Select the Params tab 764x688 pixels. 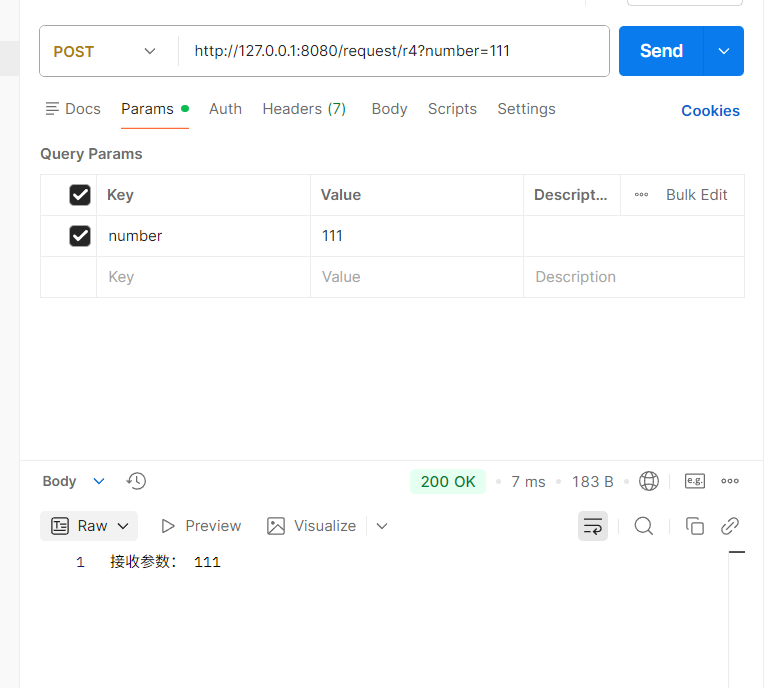[x=155, y=109]
